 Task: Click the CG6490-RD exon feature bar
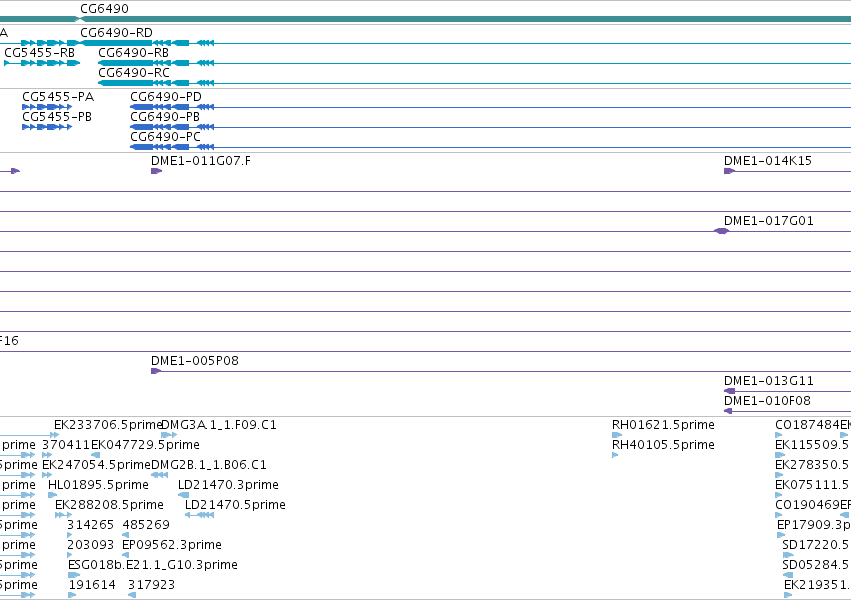[116, 43]
